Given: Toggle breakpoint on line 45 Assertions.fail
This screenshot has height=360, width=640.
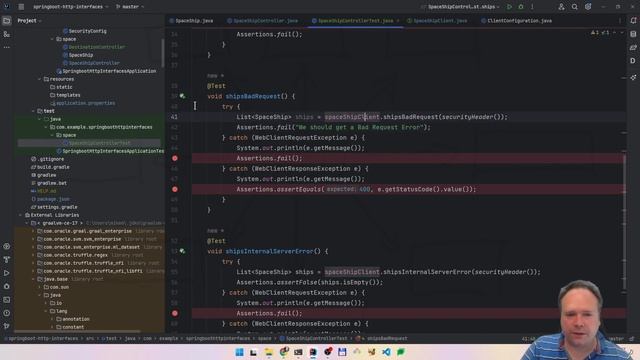Looking at the screenshot, I should (x=175, y=158).
